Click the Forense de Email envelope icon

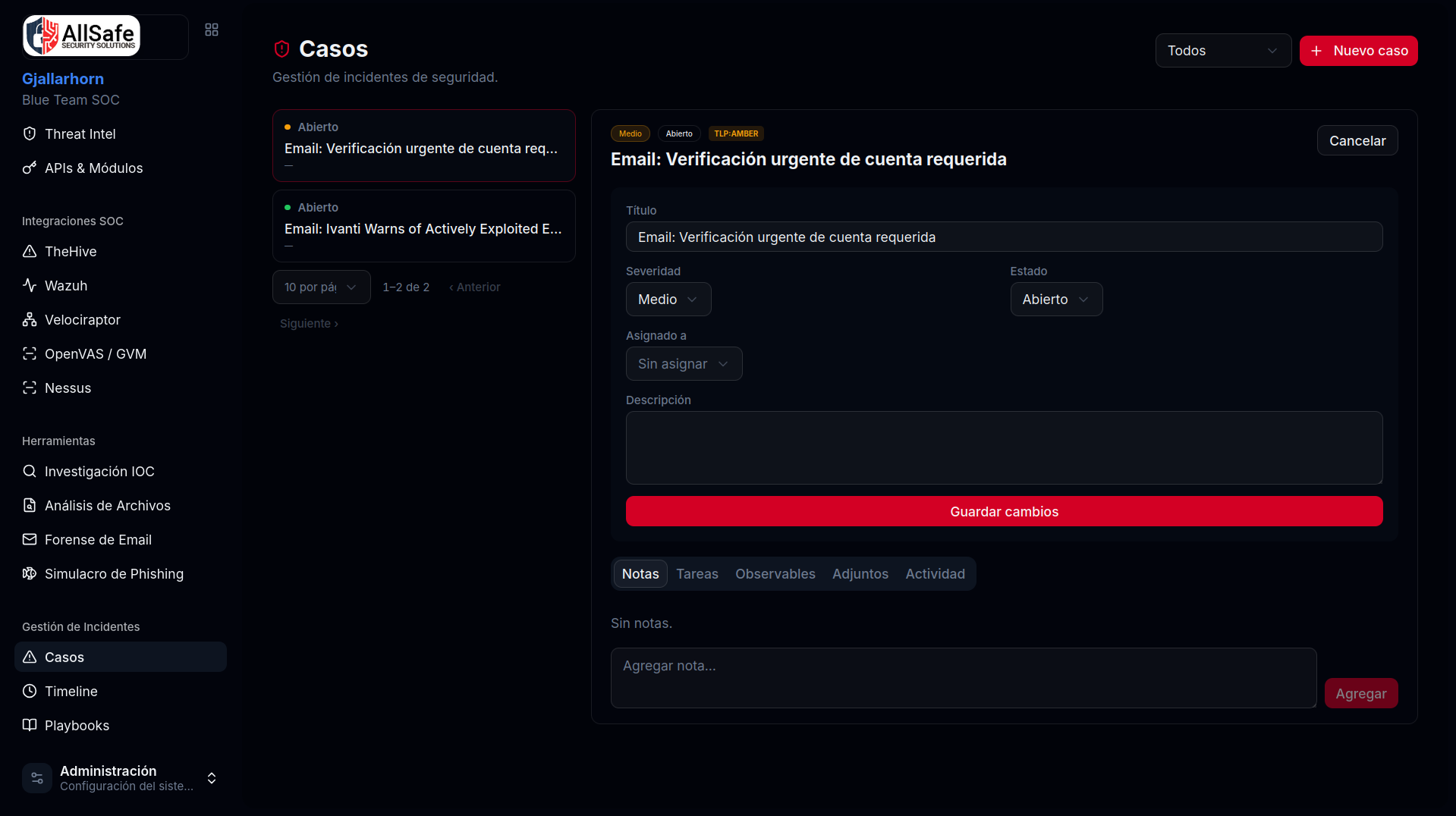tap(30, 539)
